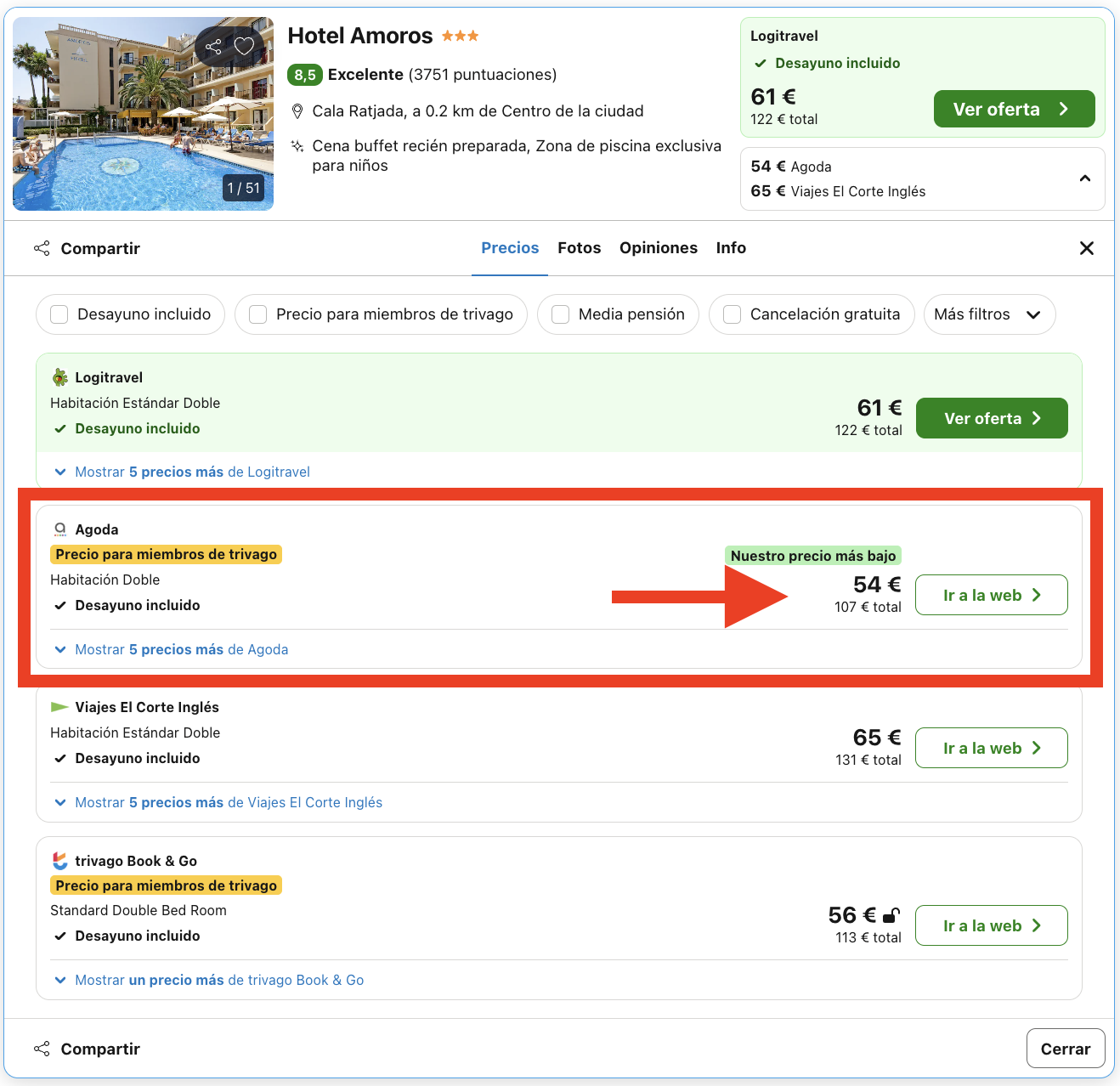Click the Logitravel logo in the green offer
The height and width of the screenshot is (1086, 1120).
pos(59,376)
